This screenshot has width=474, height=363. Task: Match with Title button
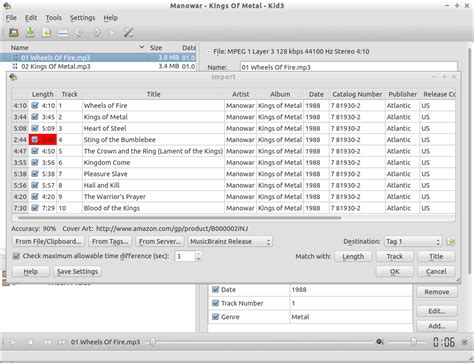coord(436,256)
